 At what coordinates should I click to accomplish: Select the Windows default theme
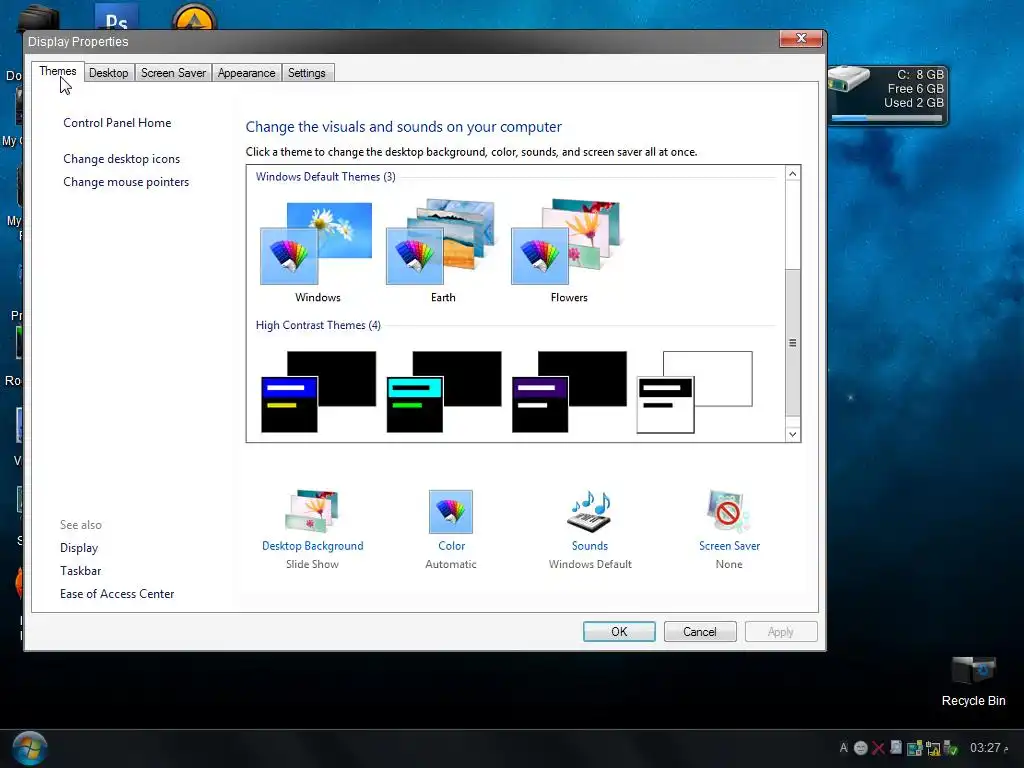pos(317,251)
